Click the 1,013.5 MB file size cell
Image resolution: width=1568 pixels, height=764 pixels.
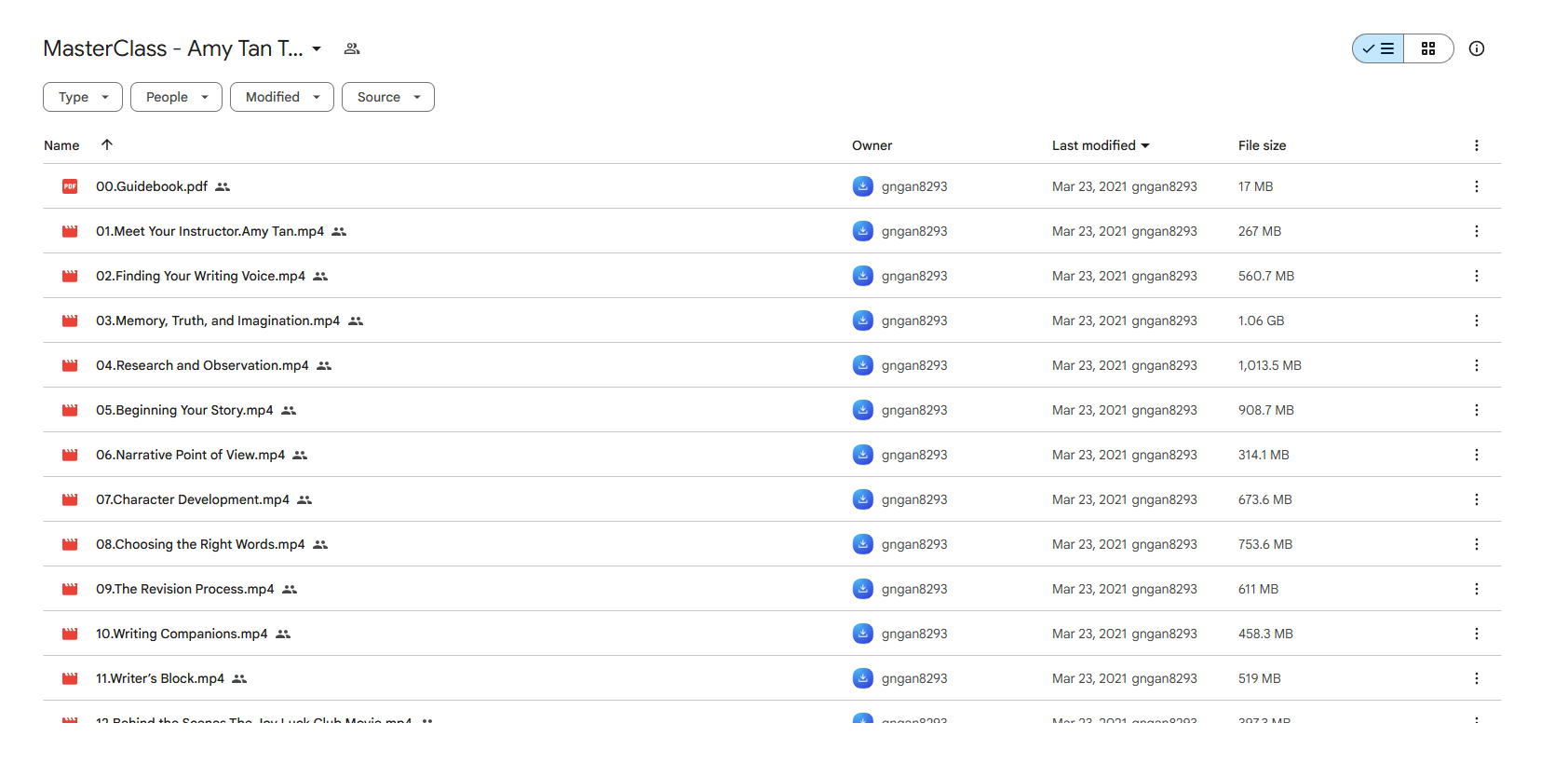point(1270,365)
